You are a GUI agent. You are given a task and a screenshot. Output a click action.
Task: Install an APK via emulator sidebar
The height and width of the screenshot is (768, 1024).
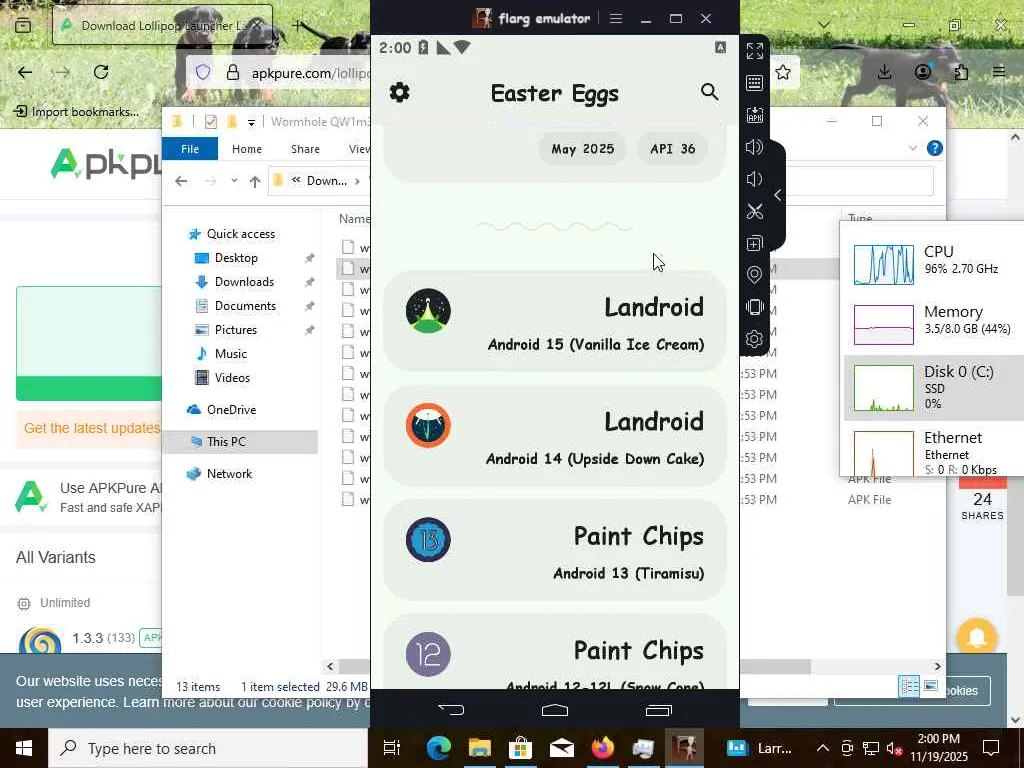(754, 115)
